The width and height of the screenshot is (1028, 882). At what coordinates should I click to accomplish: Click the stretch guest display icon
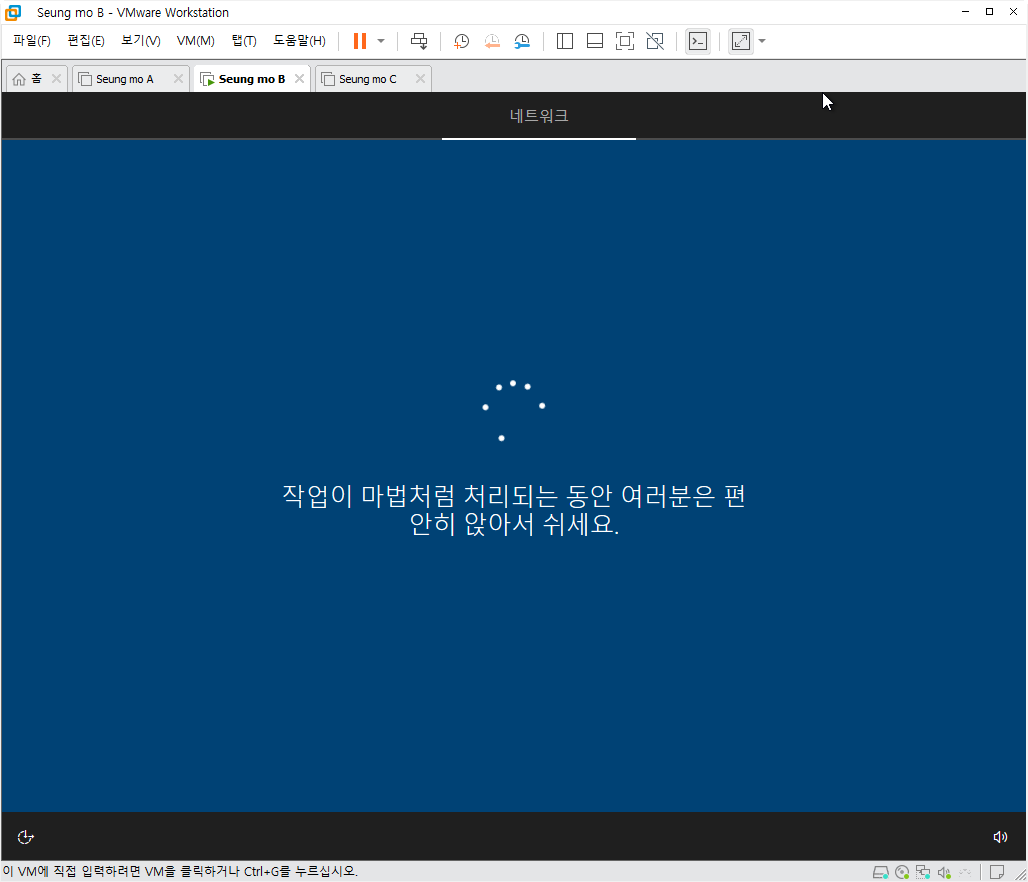[741, 41]
